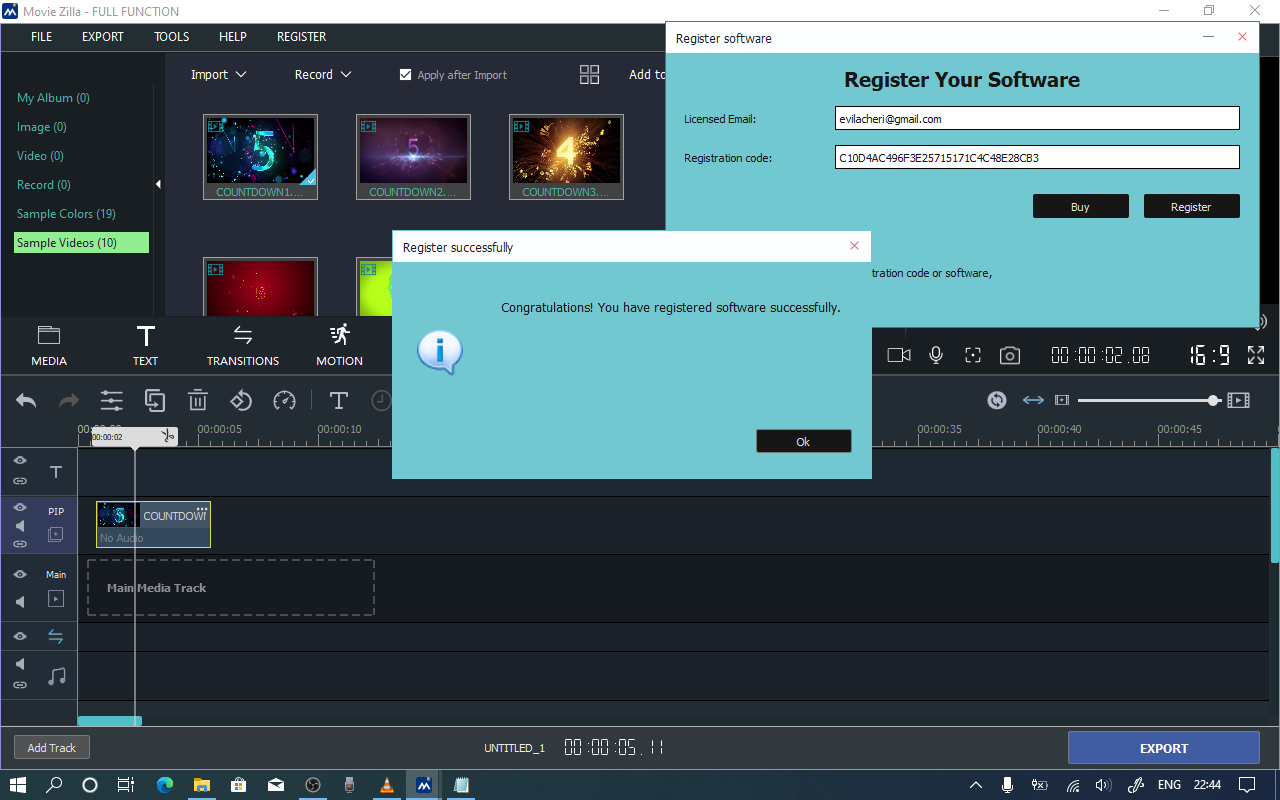Open the REGISTER menu
The image size is (1280, 800).
[302, 37]
